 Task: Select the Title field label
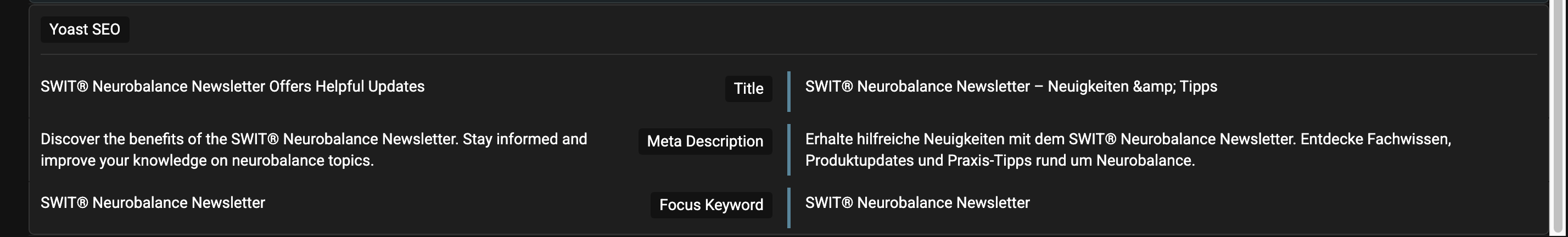pyautogui.click(x=748, y=89)
